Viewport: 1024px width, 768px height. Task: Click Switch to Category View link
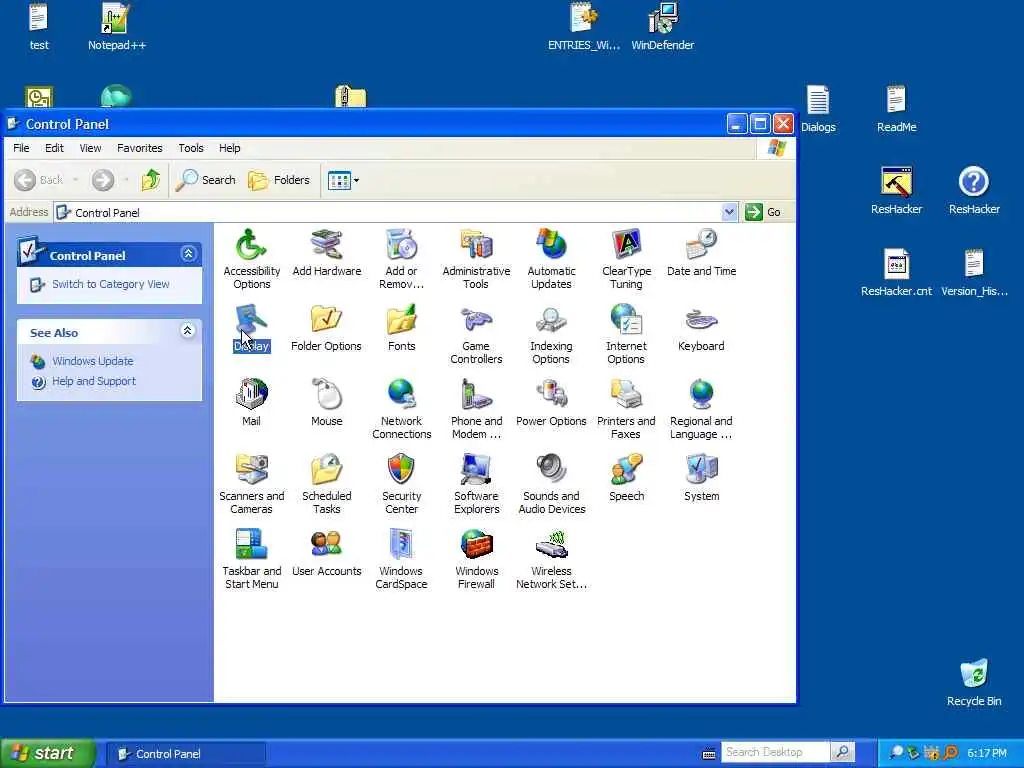(110, 284)
